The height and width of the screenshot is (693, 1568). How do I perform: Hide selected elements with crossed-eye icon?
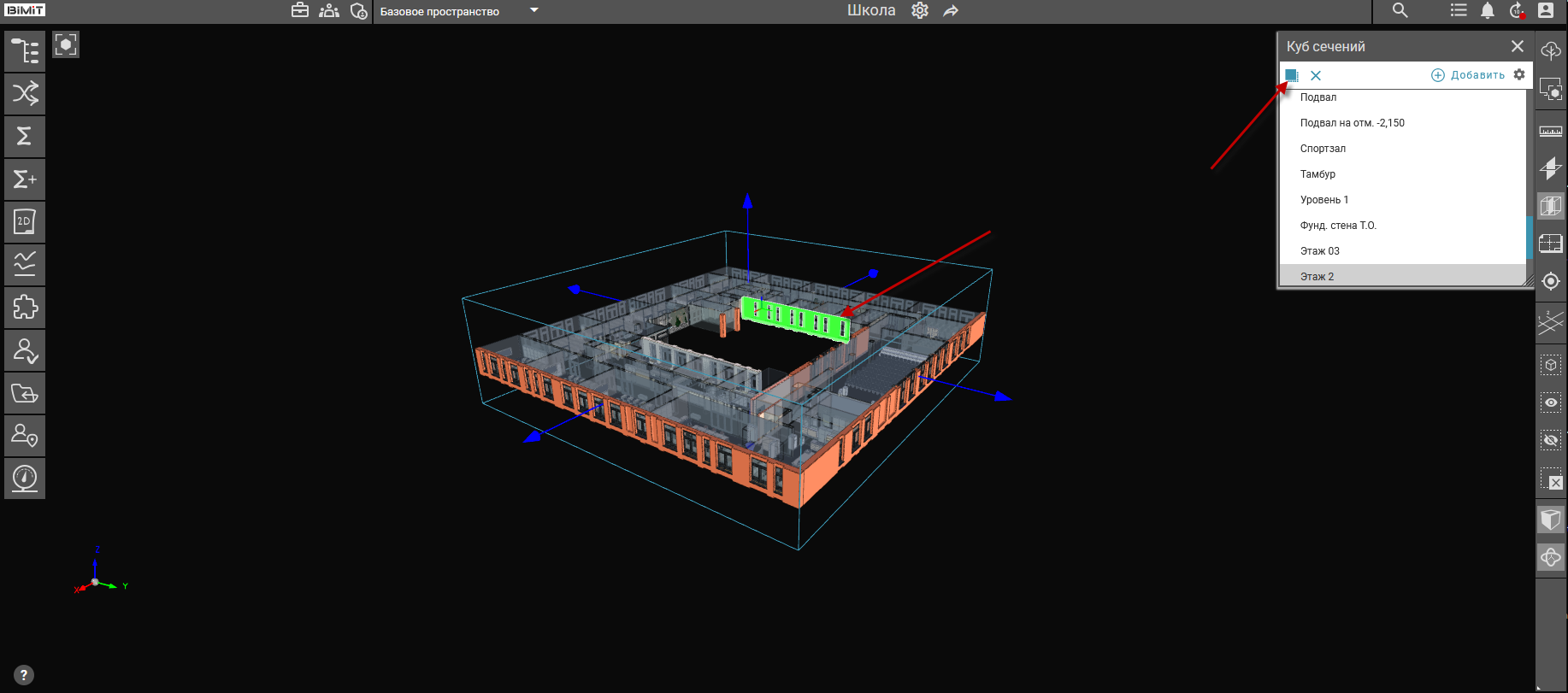[x=1551, y=441]
